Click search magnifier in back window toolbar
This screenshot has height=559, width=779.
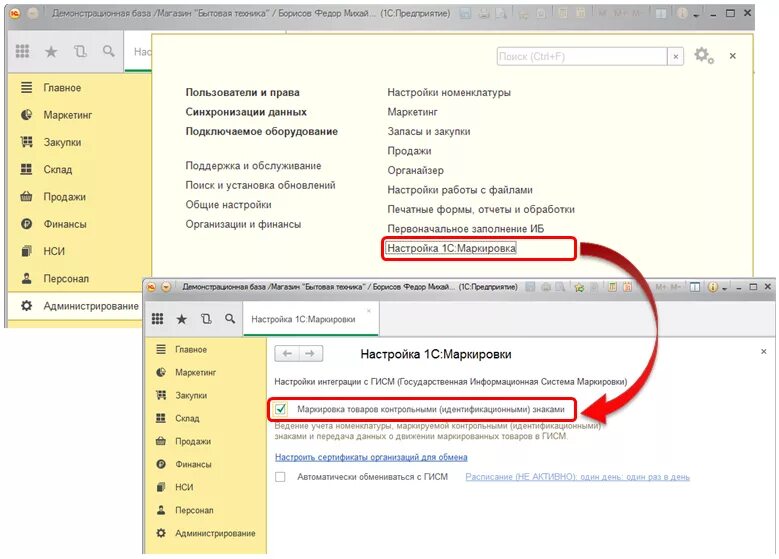click(108, 51)
